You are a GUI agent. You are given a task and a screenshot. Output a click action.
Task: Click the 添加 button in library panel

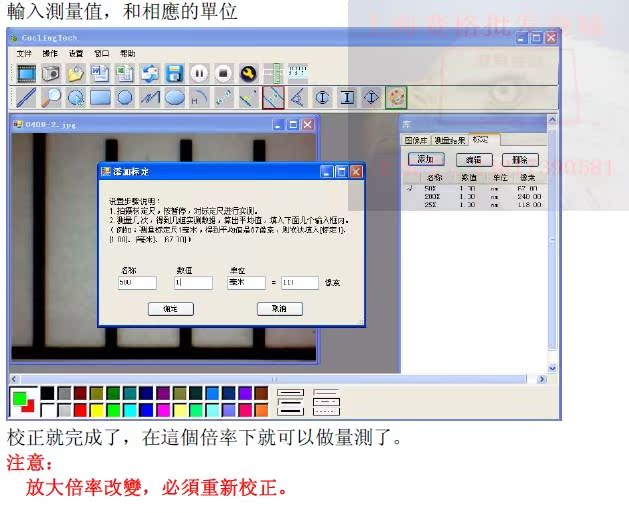[426, 160]
